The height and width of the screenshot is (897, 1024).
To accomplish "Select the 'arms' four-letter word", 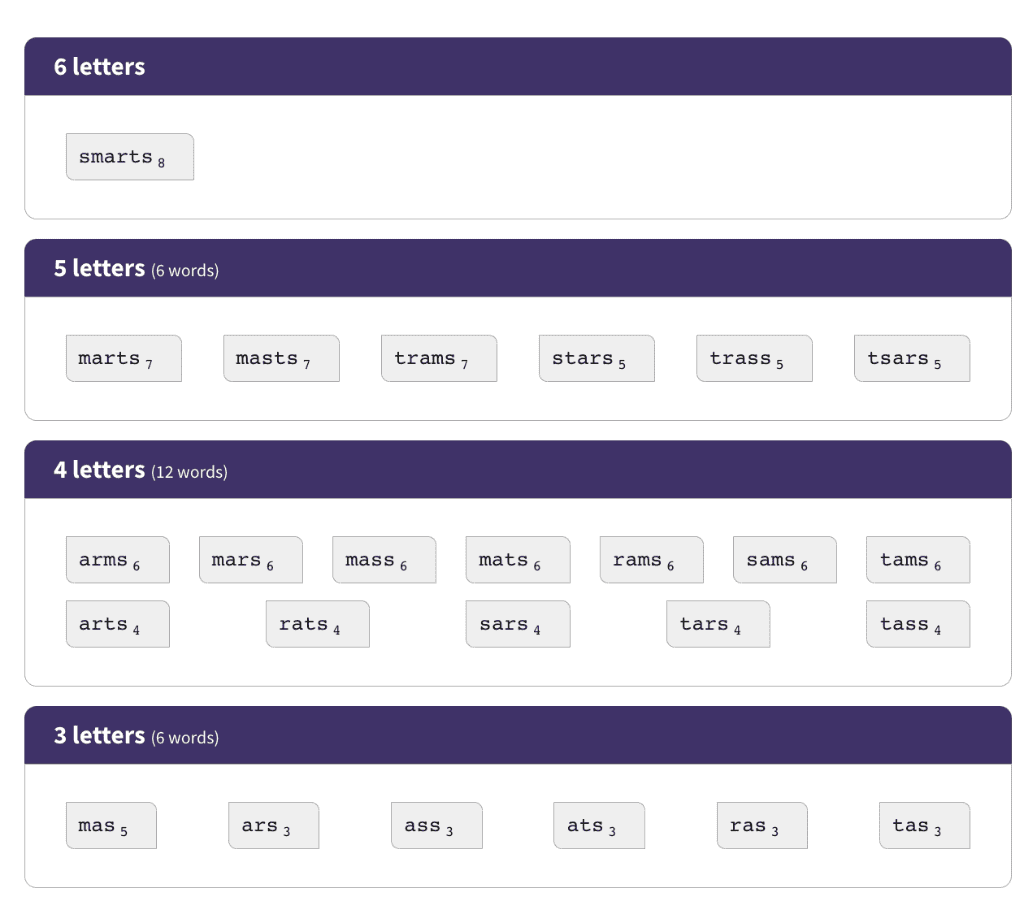I will click(118, 559).
